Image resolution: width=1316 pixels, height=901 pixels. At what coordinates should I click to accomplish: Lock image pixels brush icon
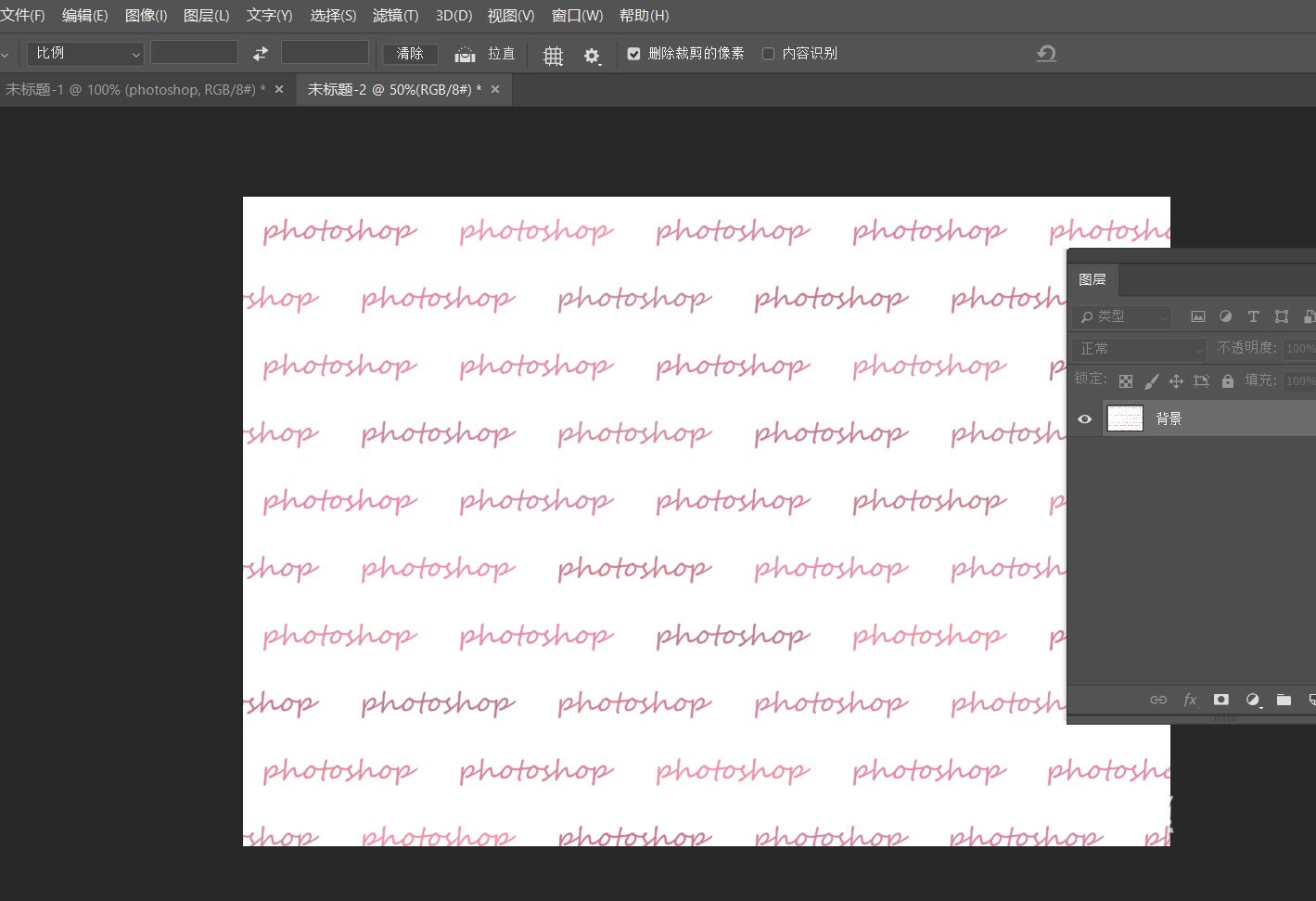pos(1151,380)
